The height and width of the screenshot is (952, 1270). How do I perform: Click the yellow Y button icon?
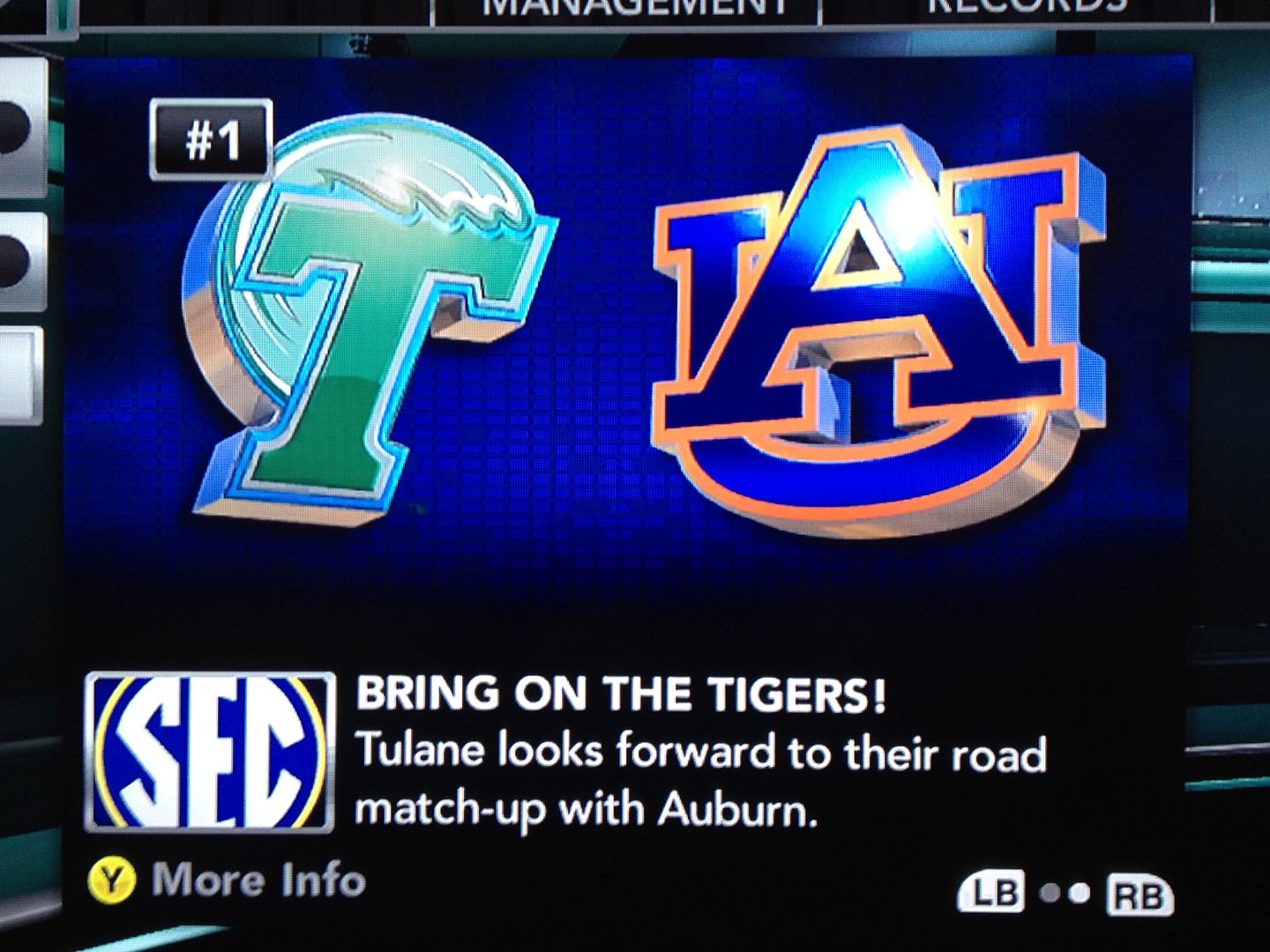click(x=112, y=880)
